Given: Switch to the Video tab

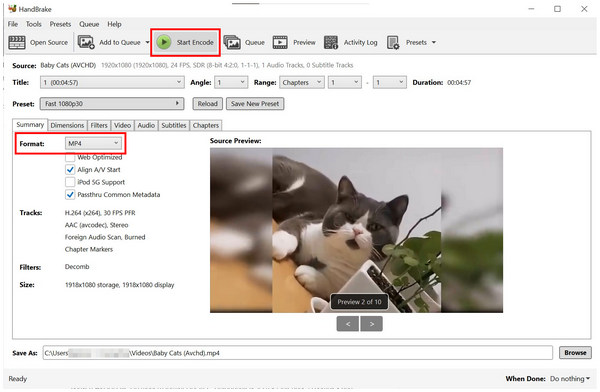Looking at the screenshot, I should (x=122, y=125).
